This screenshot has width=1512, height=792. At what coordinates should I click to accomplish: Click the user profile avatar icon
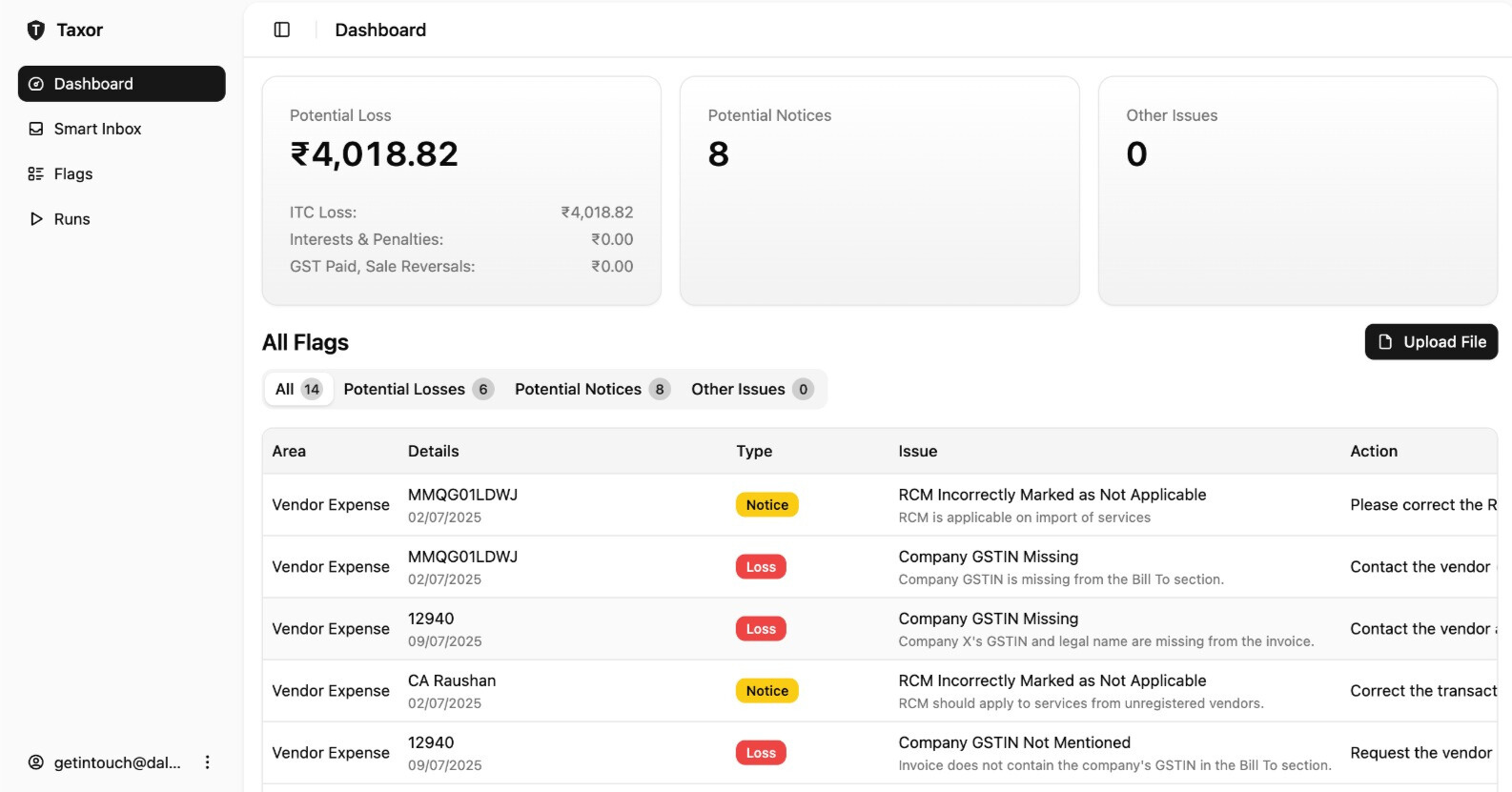[x=36, y=762]
